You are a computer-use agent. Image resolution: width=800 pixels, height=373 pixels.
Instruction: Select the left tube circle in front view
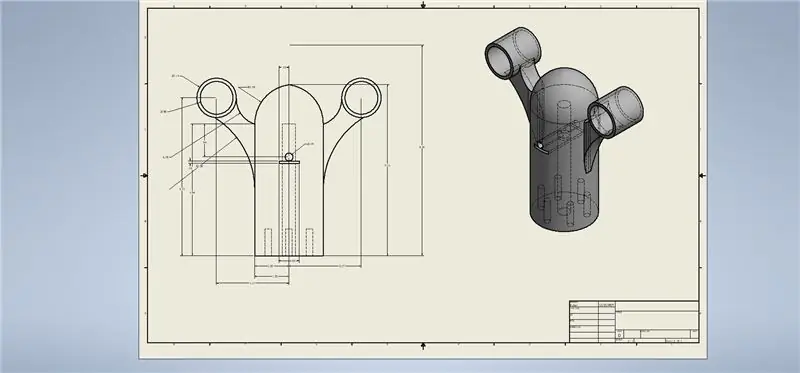pos(217,97)
